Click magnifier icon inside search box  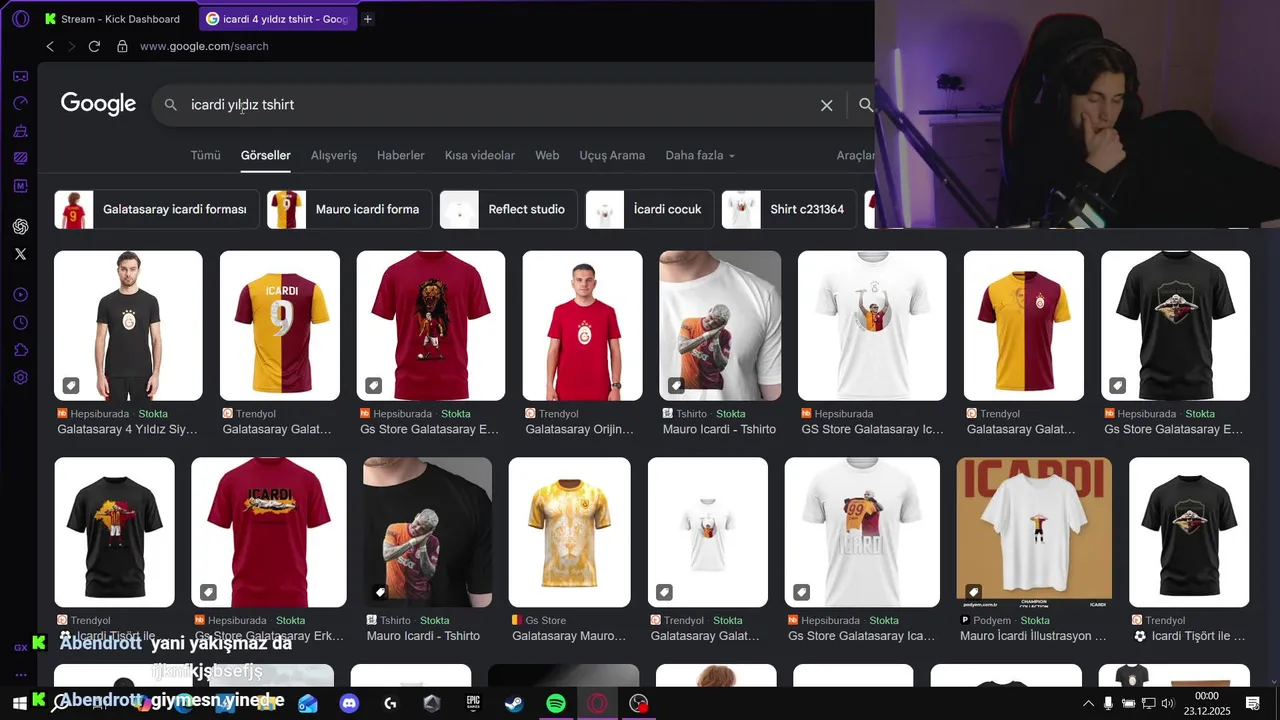(x=170, y=105)
